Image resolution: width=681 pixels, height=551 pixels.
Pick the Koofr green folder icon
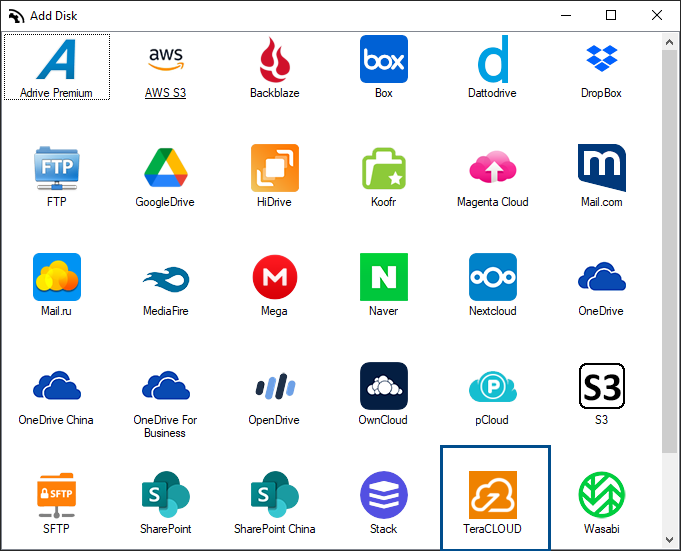(x=384, y=168)
